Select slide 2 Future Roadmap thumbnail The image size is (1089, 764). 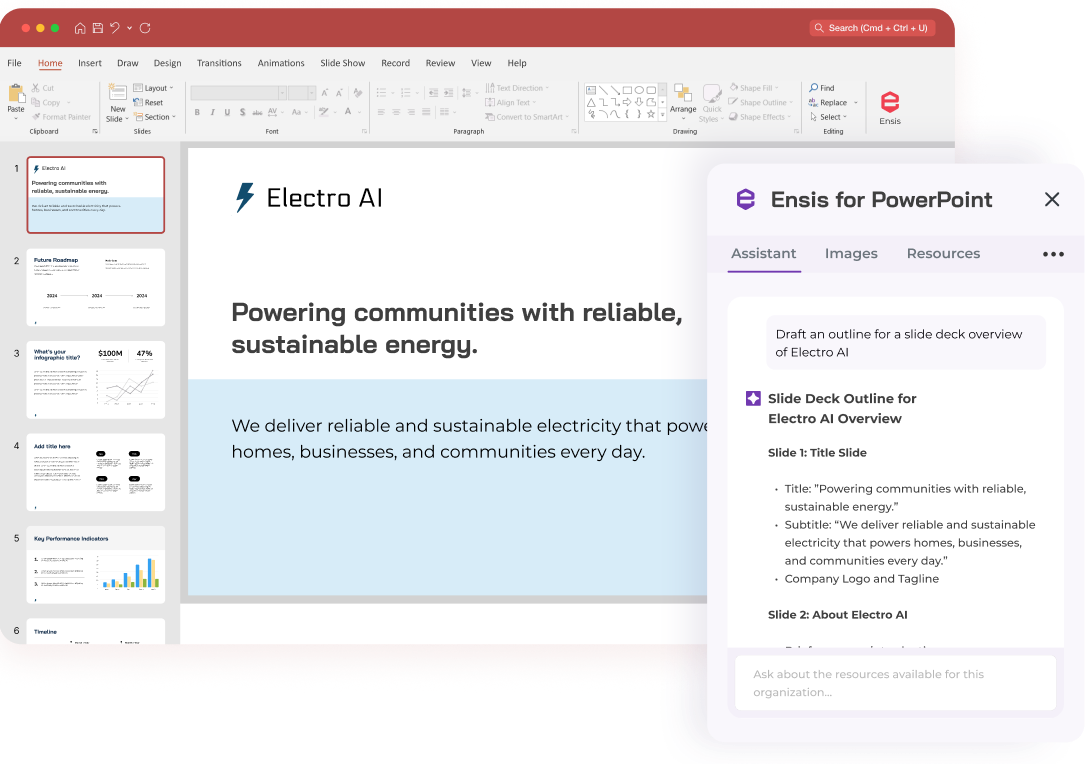tap(96, 288)
